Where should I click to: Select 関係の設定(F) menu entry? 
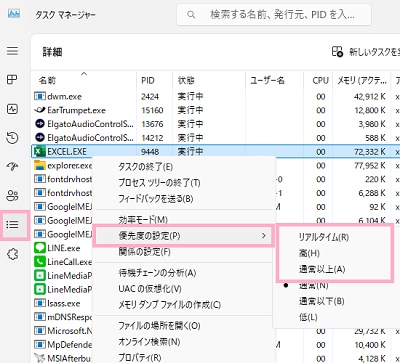click(145, 252)
